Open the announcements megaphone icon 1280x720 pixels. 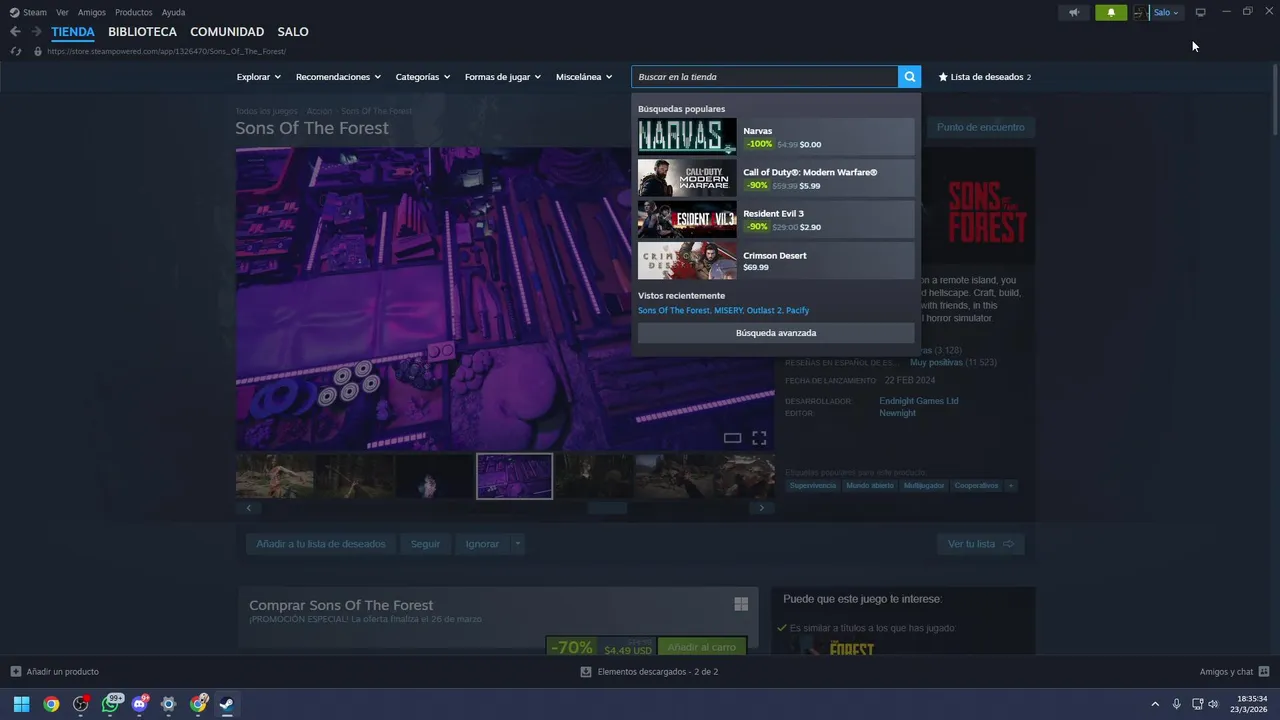coord(1074,13)
